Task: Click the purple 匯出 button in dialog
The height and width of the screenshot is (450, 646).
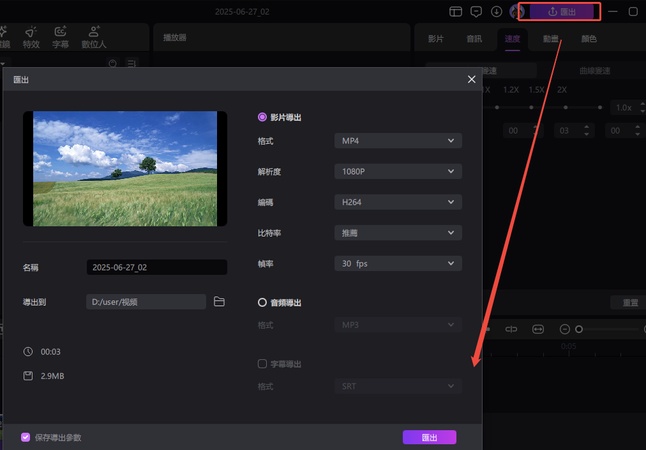Action: point(429,437)
